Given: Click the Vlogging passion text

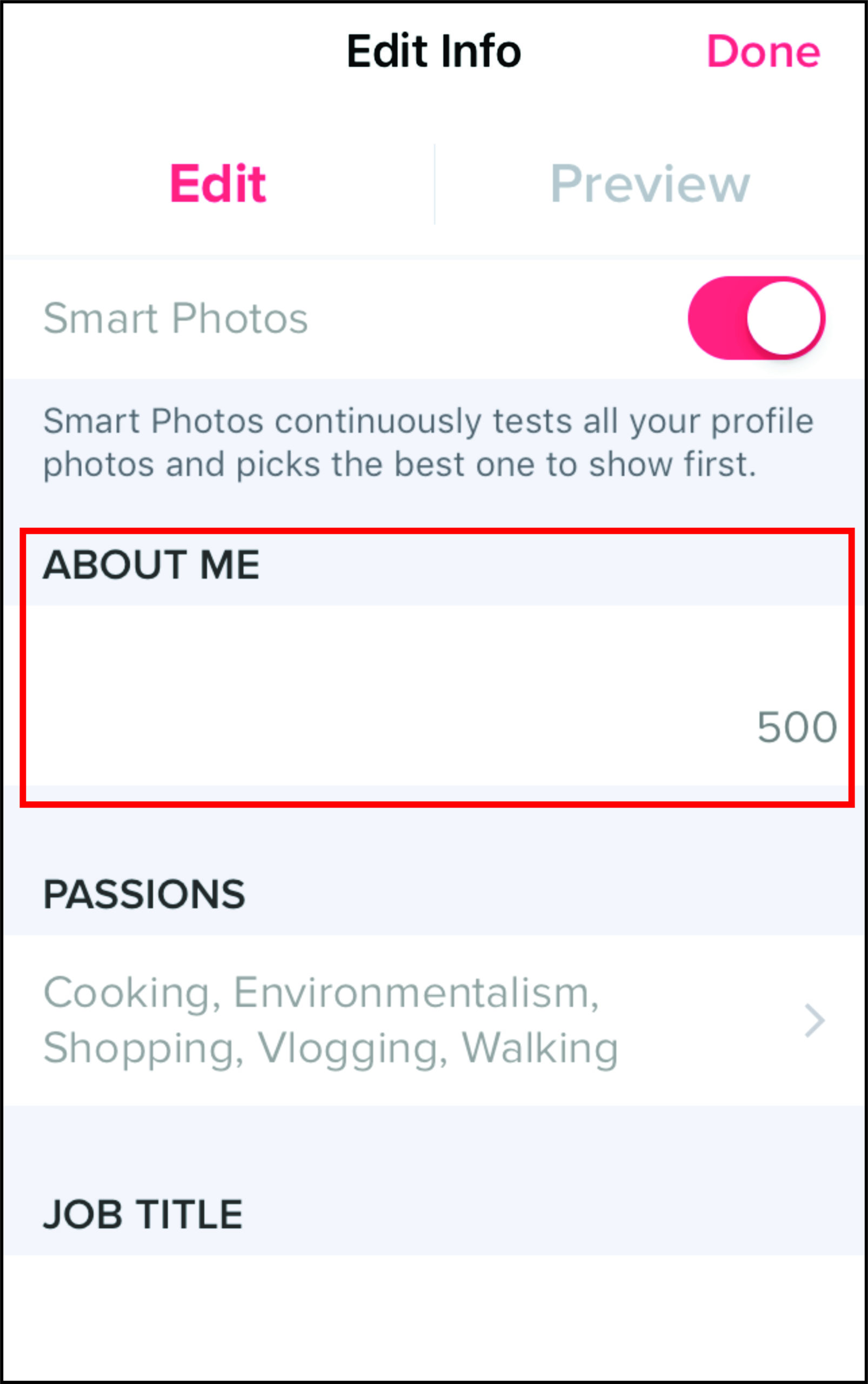Looking at the screenshot, I should tap(351, 1049).
